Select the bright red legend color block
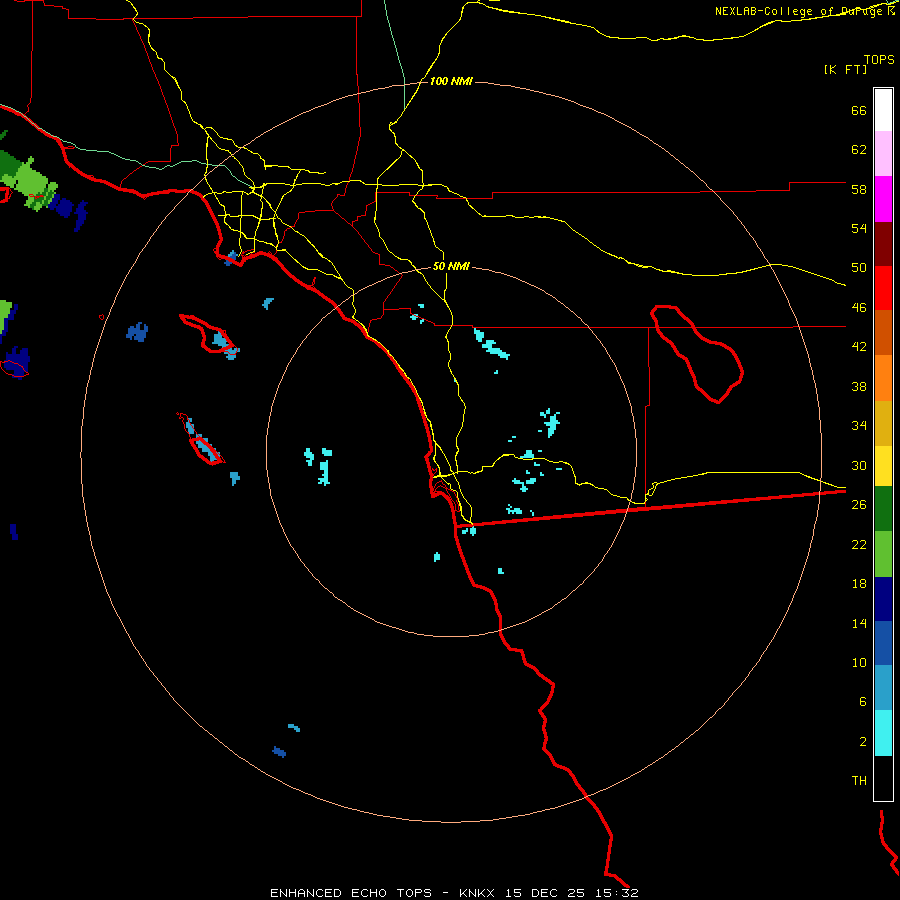The width and height of the screenshot is (900, 900). (883, 288)
